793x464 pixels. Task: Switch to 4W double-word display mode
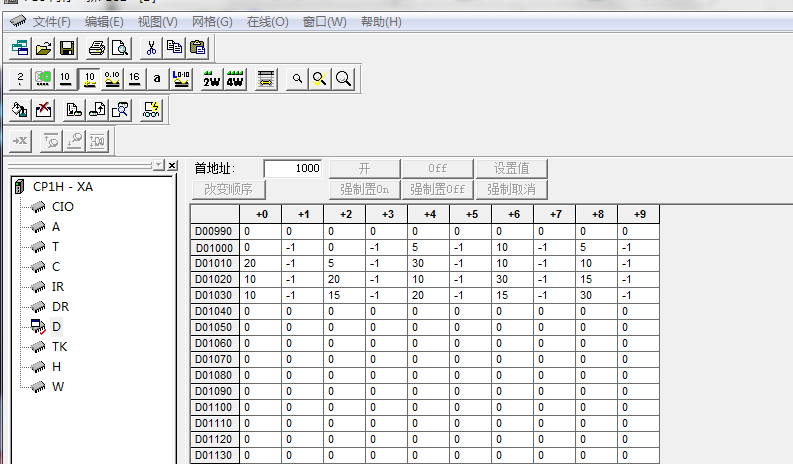click(x=235, y=79)
